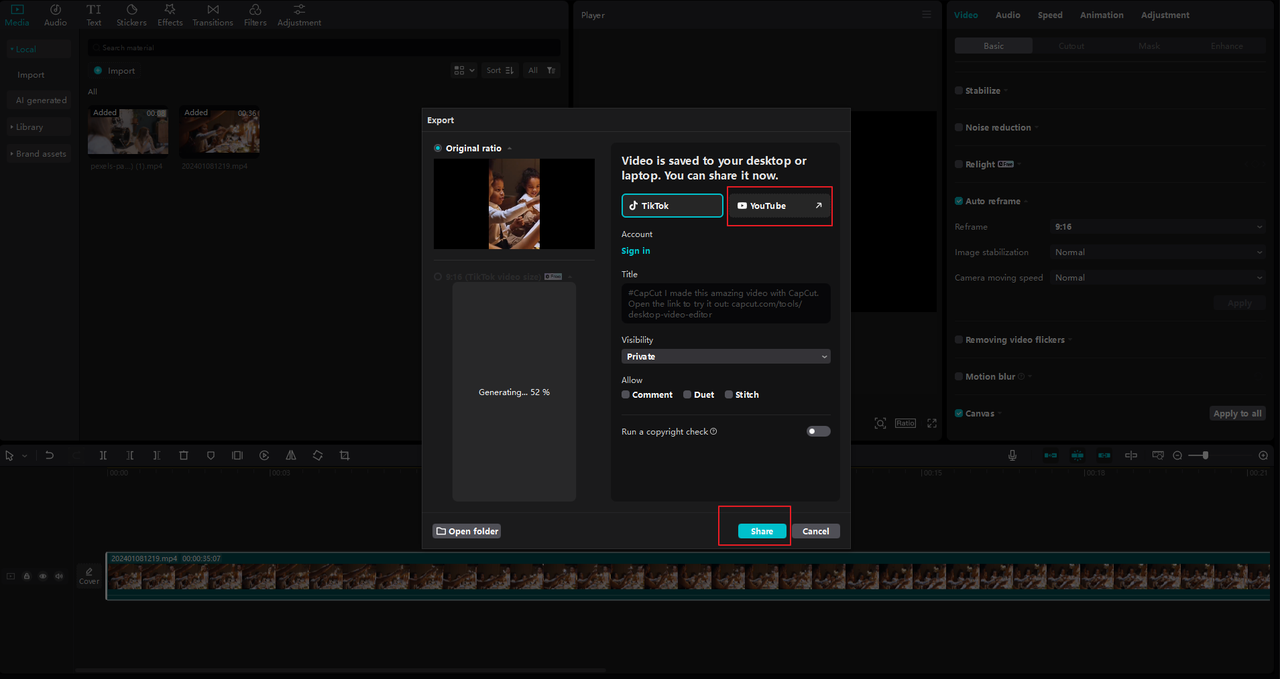Select AI generated in the sidebar

[x=41, y=100]
